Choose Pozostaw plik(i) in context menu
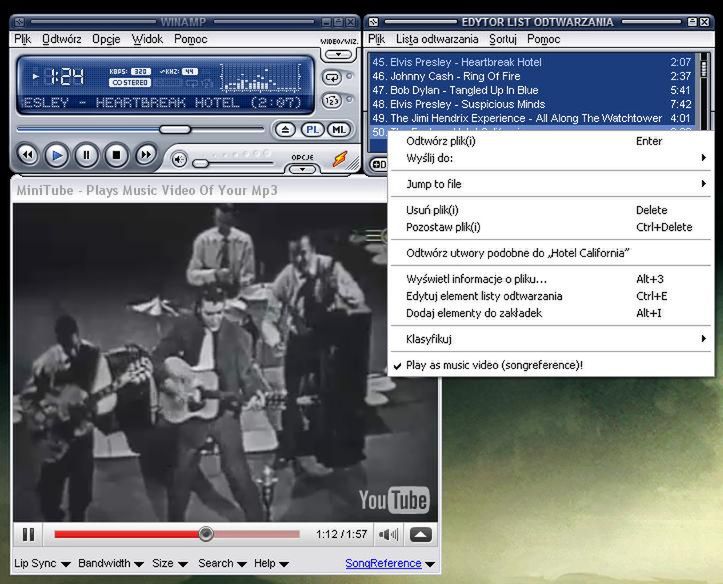The width and height of the screenshot is (723, 584). coord(550,227)
